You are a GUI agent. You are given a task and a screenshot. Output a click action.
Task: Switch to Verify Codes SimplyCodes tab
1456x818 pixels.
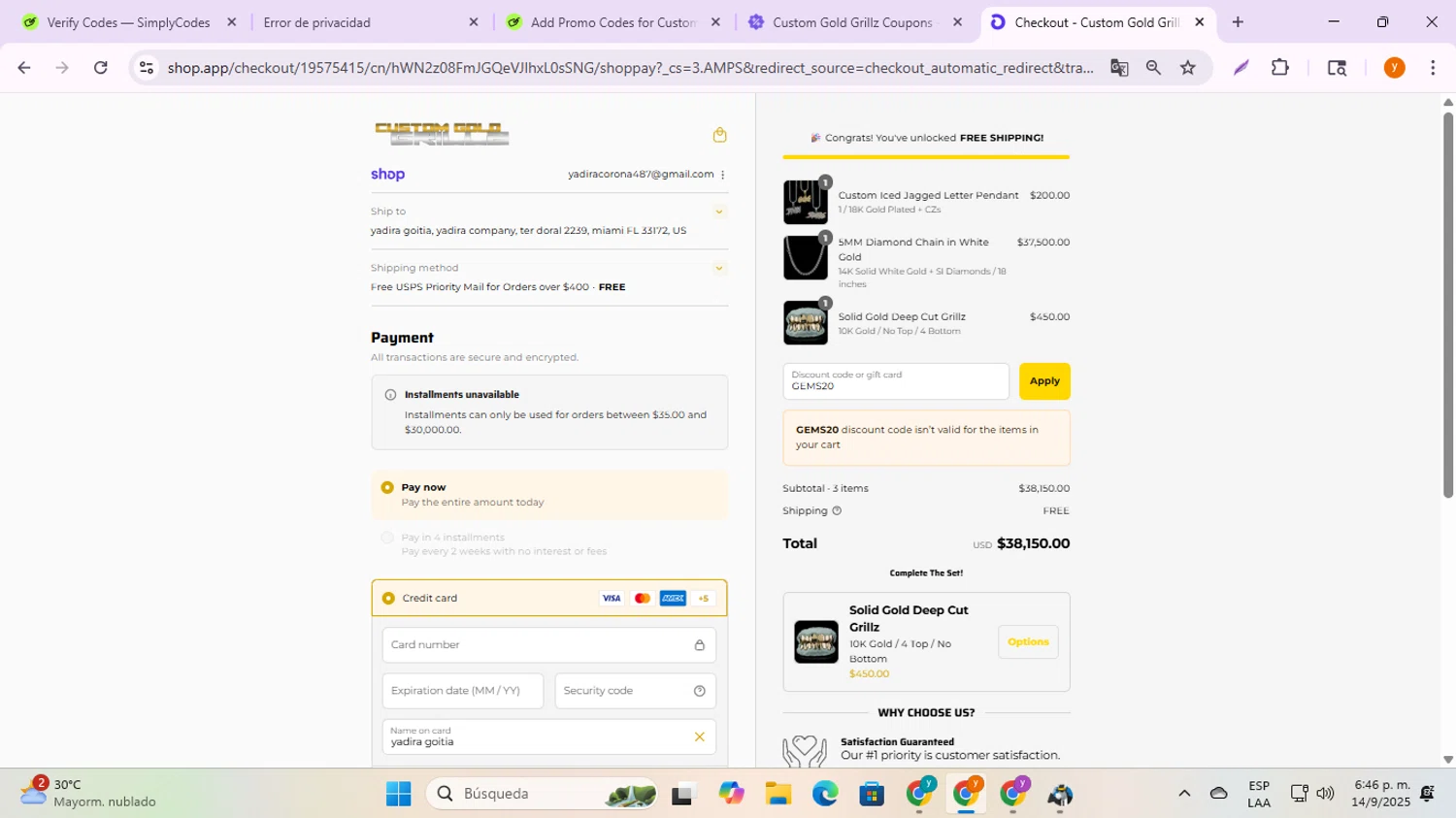point(129,22)
